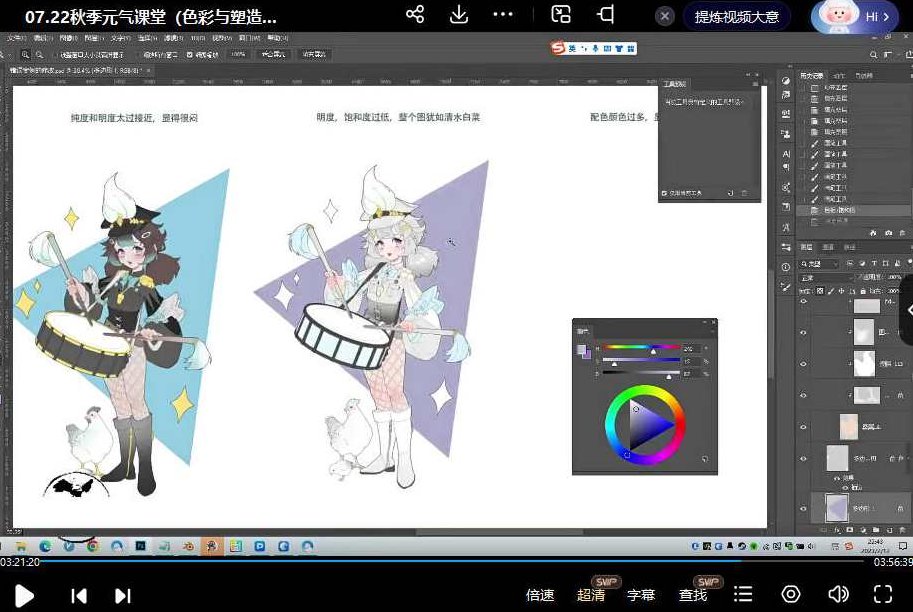Toggle the checkbox in the tool presets panel
This screenshot has height=612, width=913.
pos(665,193)
